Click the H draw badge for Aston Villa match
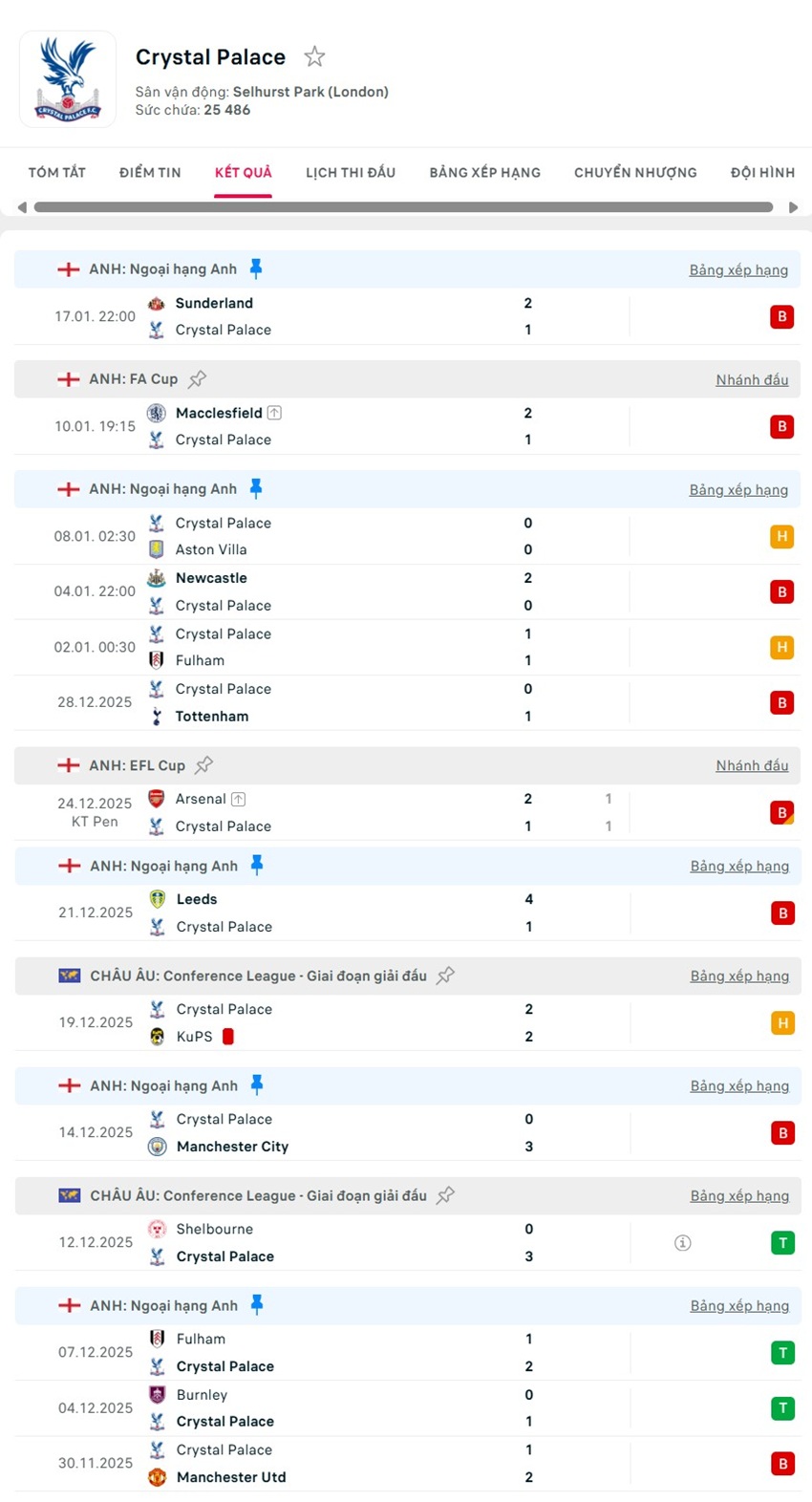This screenshot has height=1502, width=812. pos(781,536)
